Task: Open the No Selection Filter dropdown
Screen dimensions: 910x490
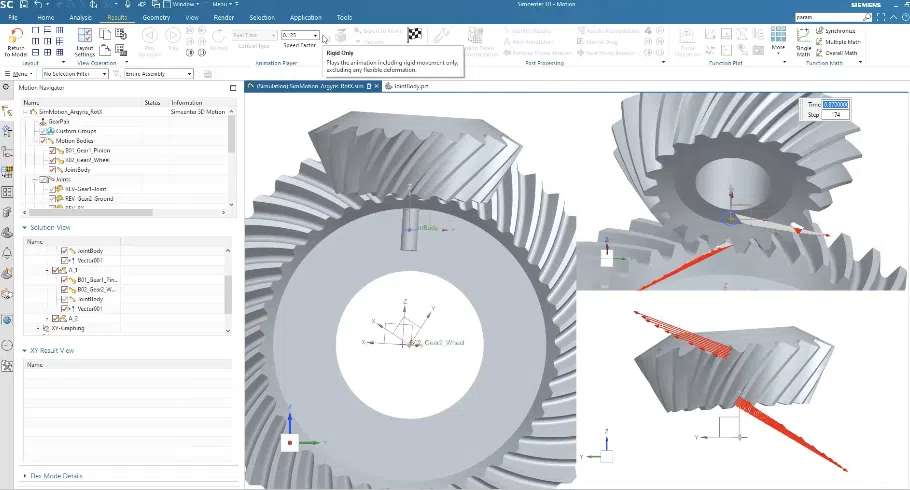Action: tap(75, 74)
